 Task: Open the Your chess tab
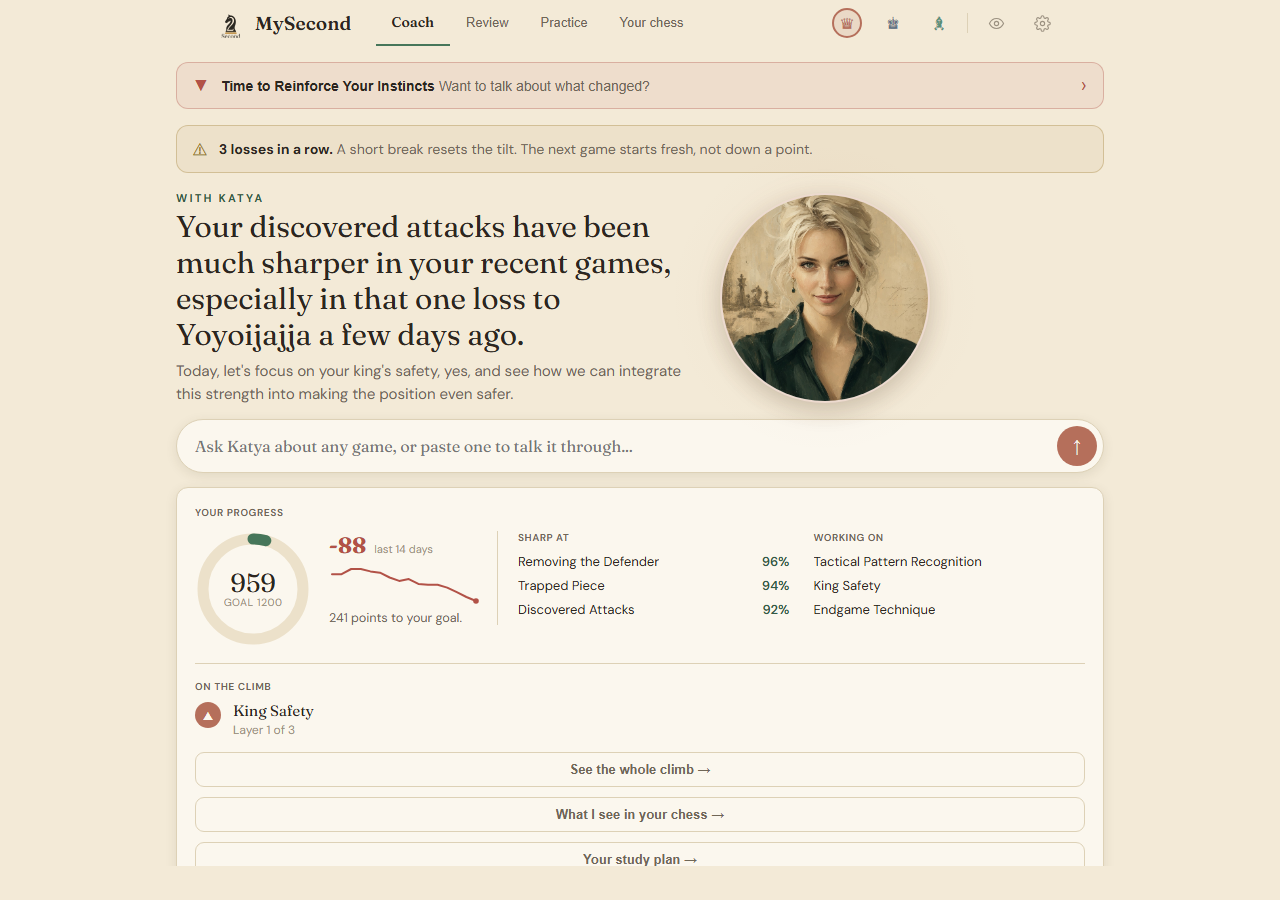[651, 23]
